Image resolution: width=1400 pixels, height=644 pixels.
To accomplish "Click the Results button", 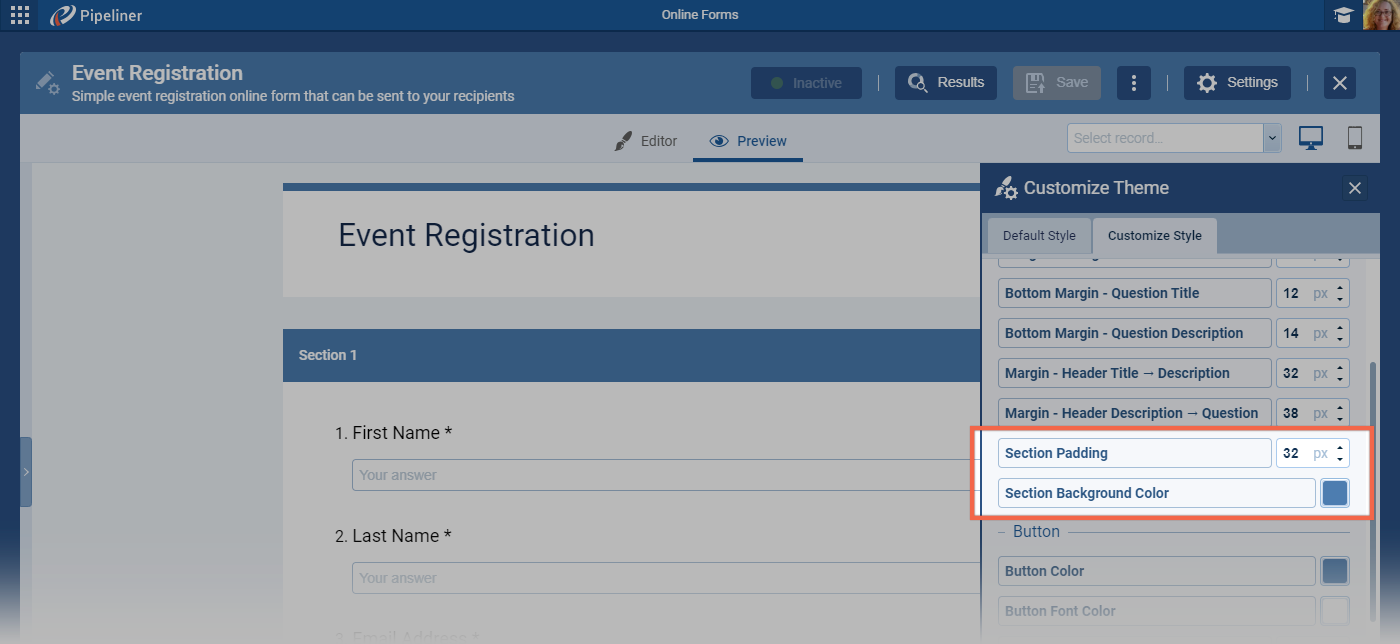I will click(946, 83).
